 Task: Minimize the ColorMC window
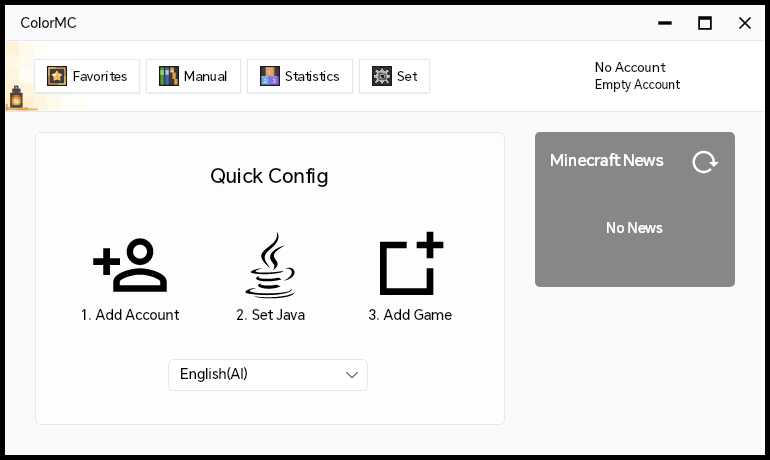[x=665, y=23]
